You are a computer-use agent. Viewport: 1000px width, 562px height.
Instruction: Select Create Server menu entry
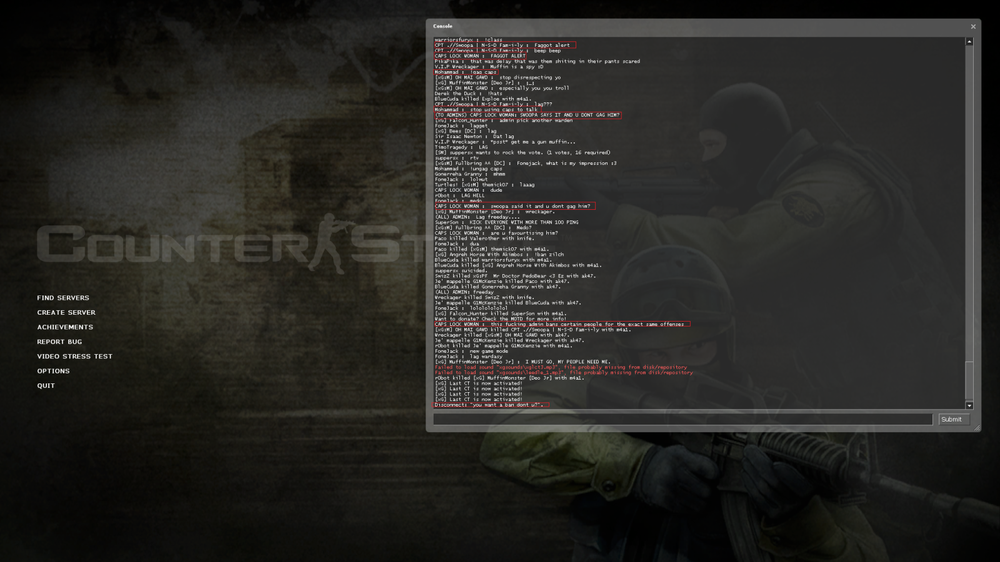point(66,313)
